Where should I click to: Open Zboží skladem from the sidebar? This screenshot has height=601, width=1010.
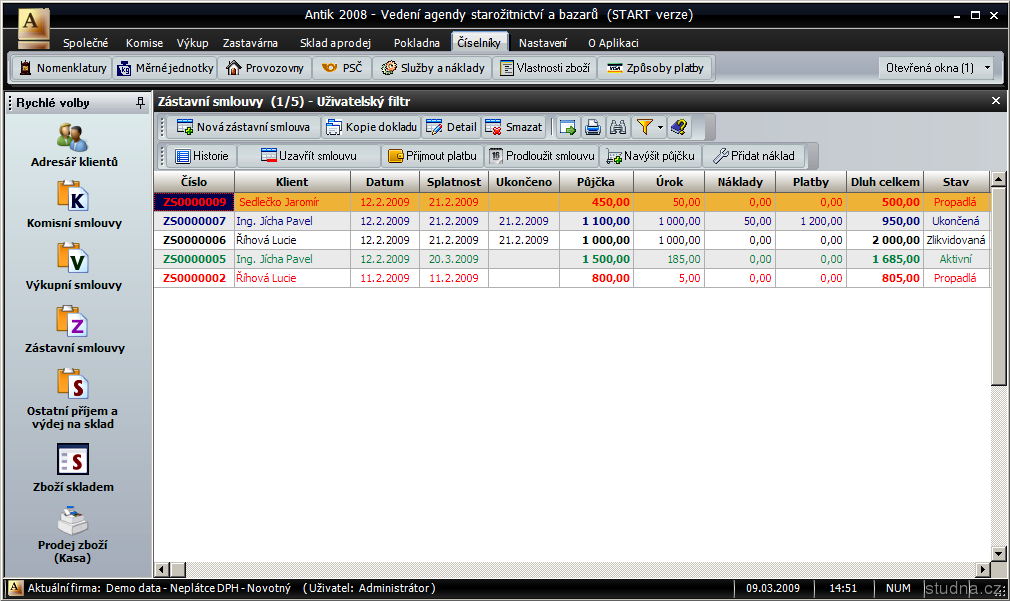click(x=74, y=469)
